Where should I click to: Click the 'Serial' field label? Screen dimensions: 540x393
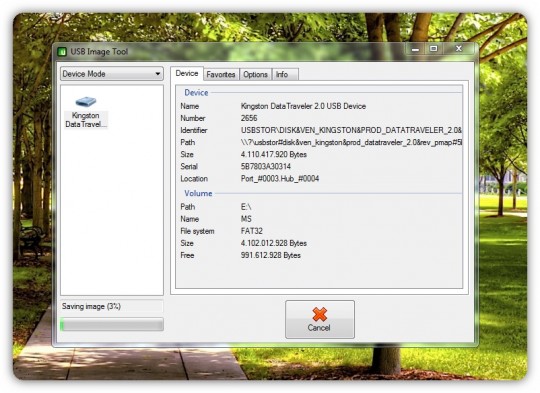189,166
